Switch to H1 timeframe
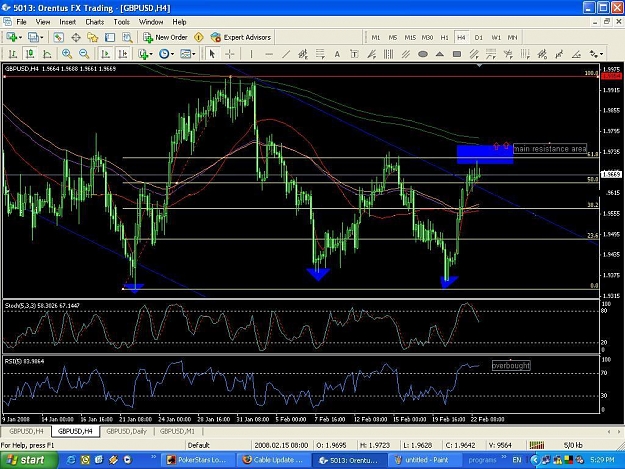625x469 pixels. click(x=444, y=37)
